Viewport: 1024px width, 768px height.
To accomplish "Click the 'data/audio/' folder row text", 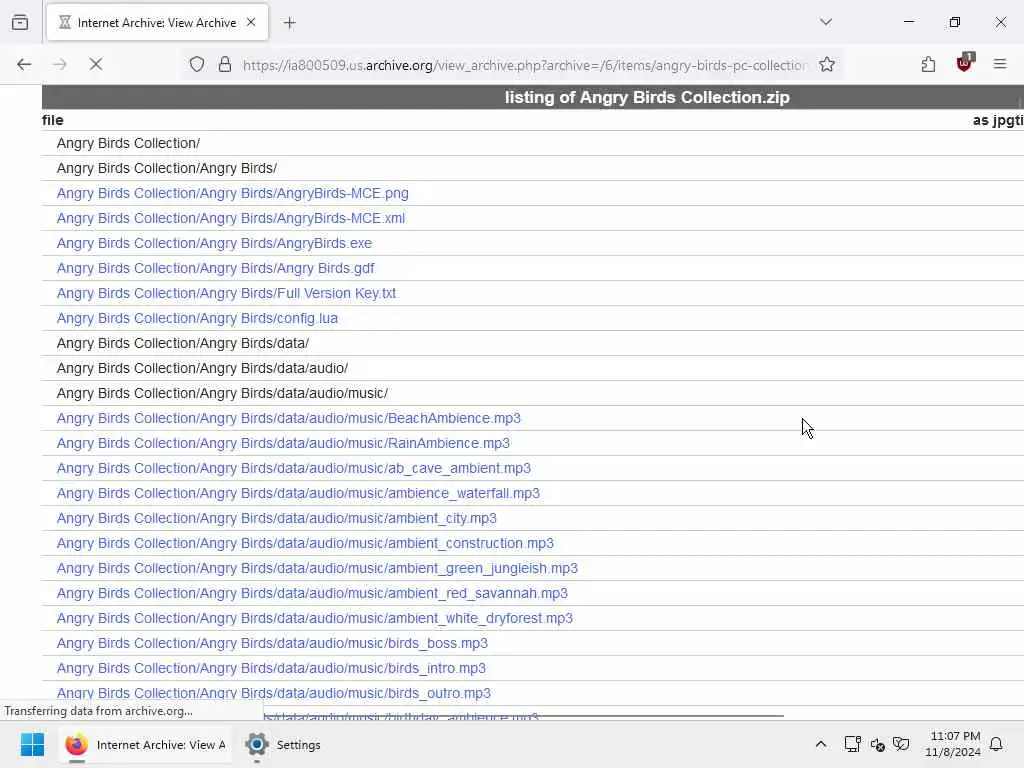I will [202, 368].
